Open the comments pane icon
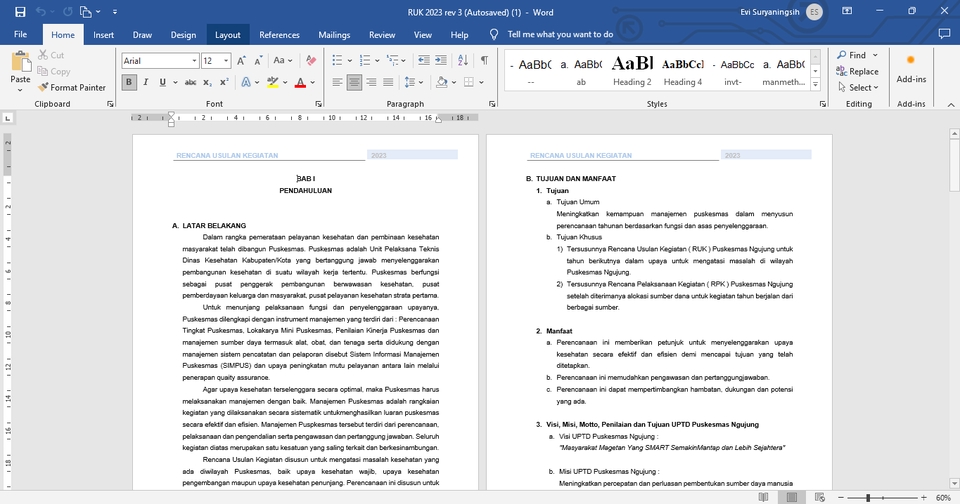 tap(945, 34)
